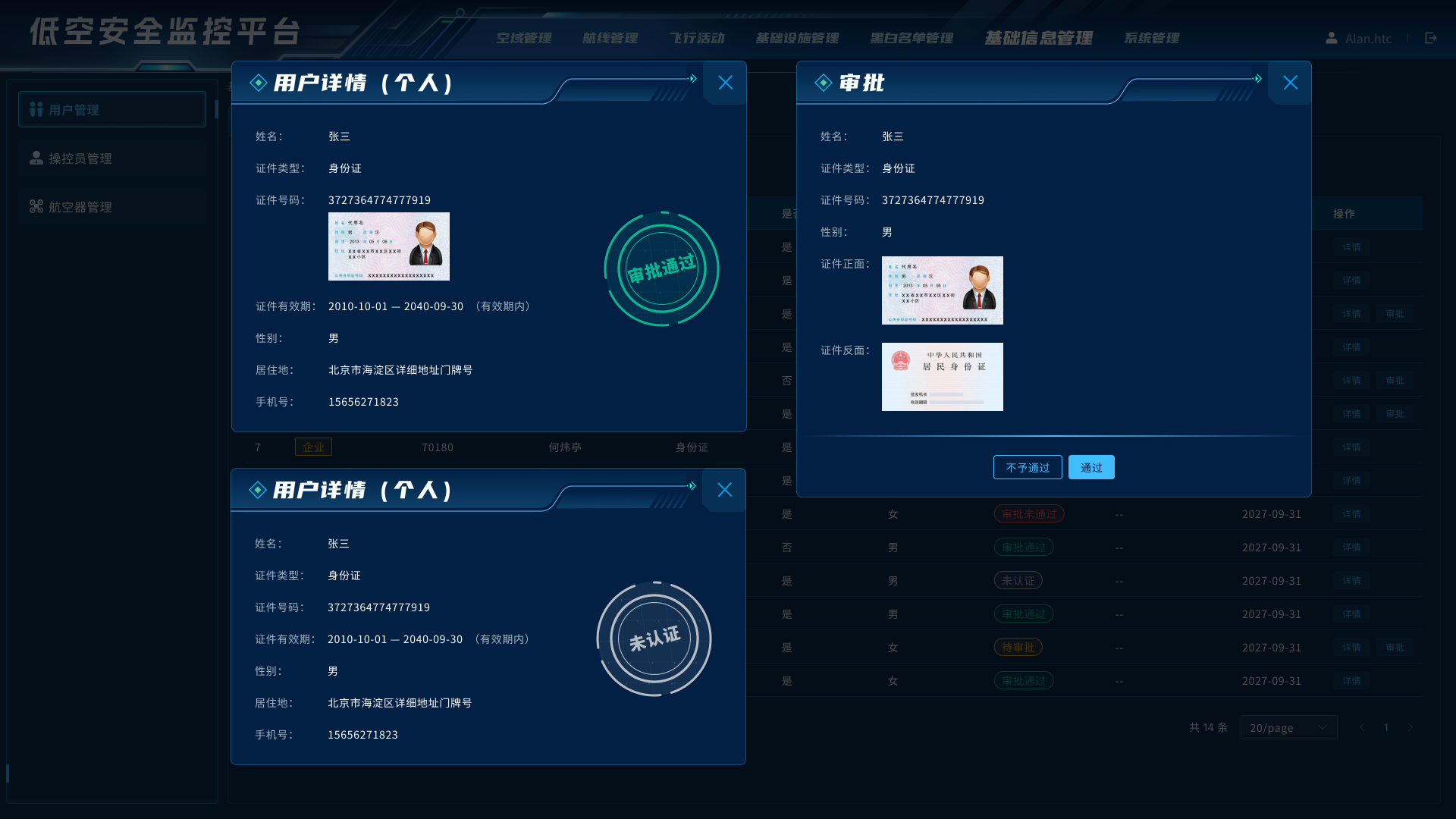Click the user avatar icon beside Alan.htc
This screenshot has width=1456, height=819.
point(1332,38)
